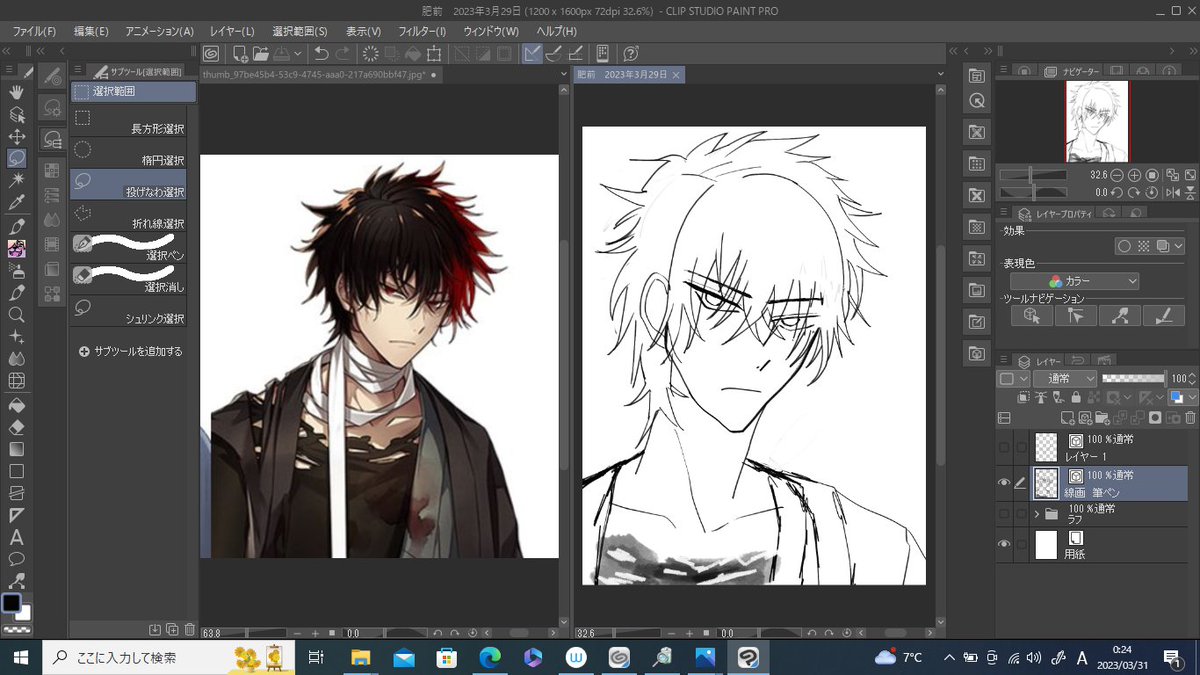Select the Fill bucket tool

(17, 405)
